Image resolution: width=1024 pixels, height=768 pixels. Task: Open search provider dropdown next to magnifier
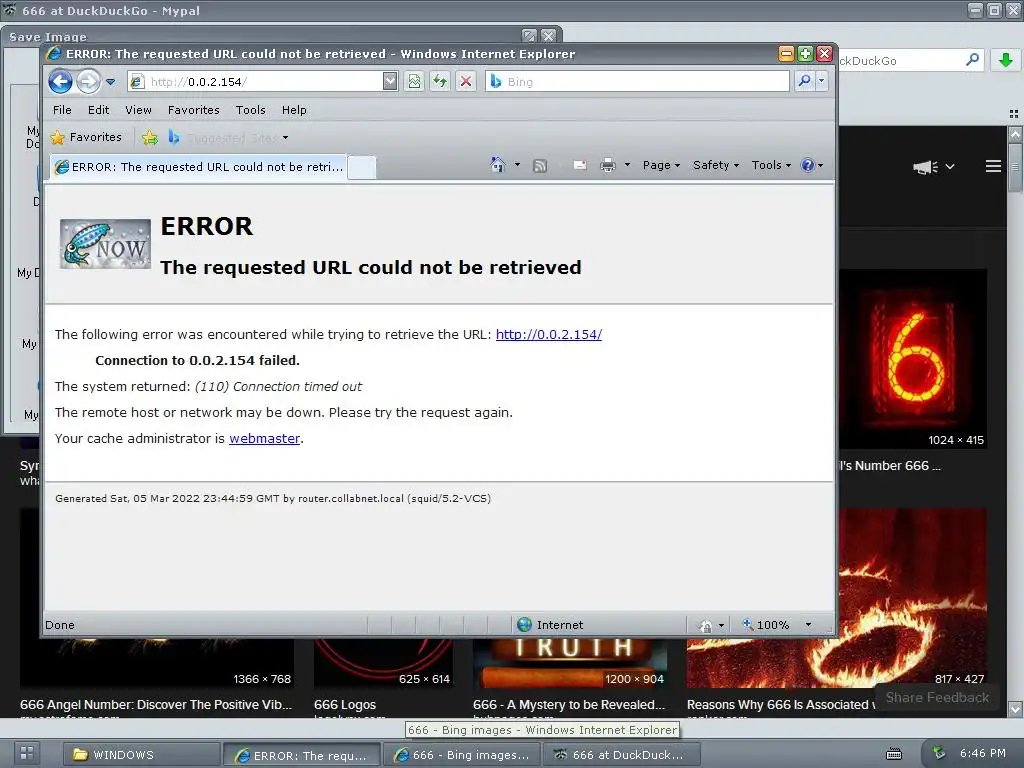point(821,81)
